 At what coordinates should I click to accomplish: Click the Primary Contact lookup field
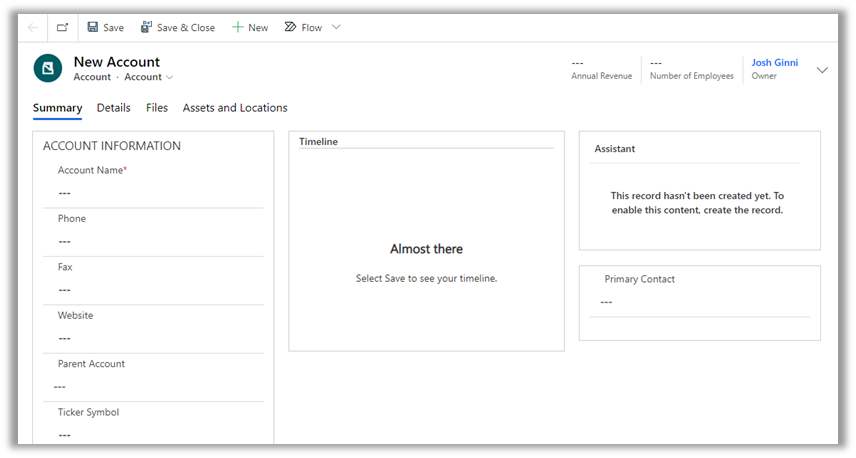click(x=700, y=302)
